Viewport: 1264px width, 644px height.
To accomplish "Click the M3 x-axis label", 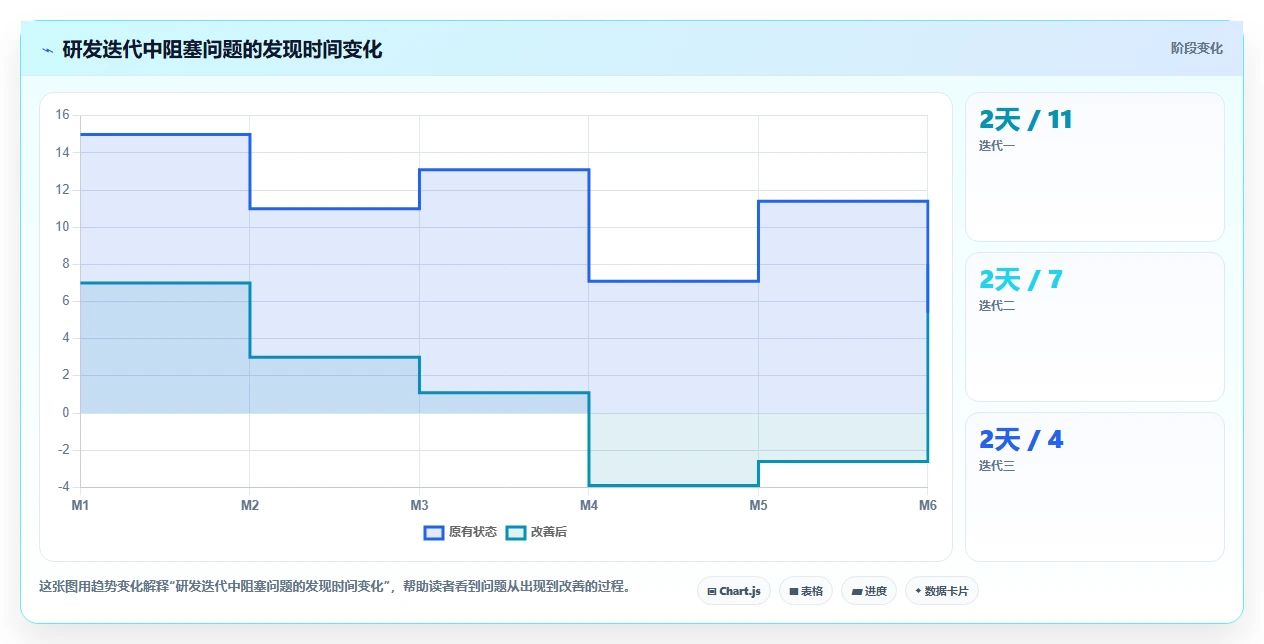I will [419, 505].
